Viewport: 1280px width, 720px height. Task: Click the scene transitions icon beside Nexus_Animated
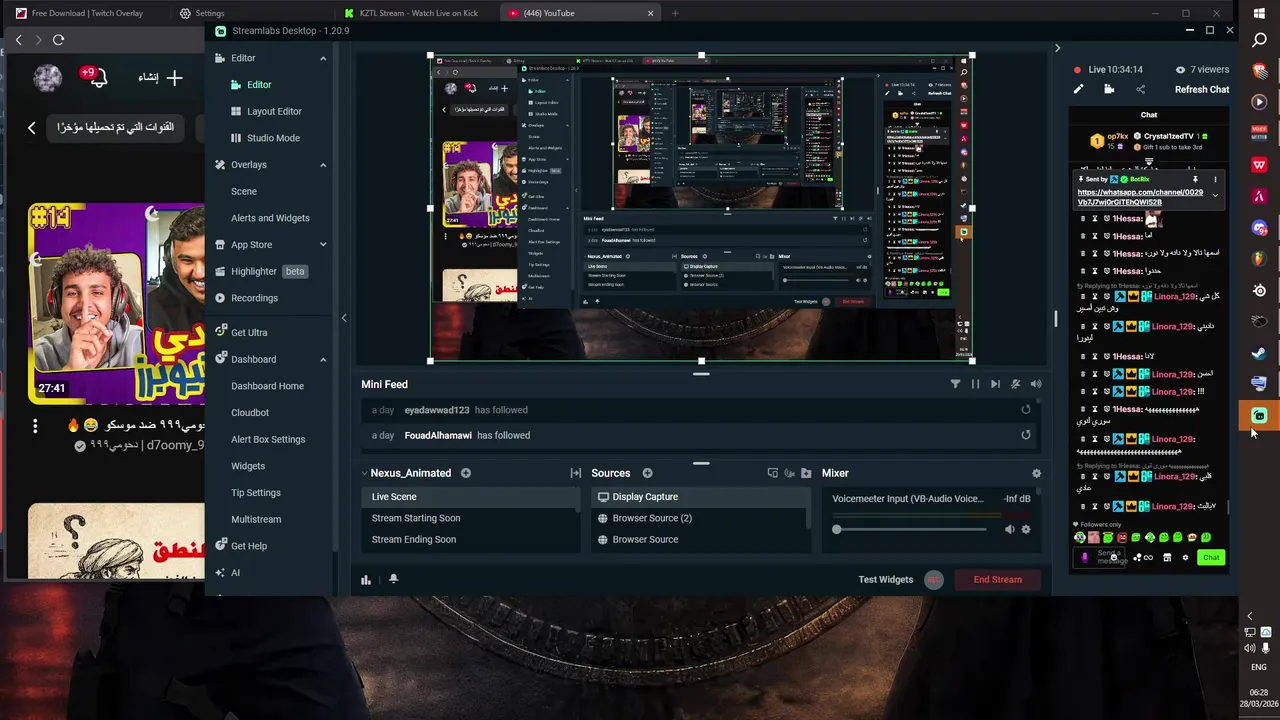[576, 473]
